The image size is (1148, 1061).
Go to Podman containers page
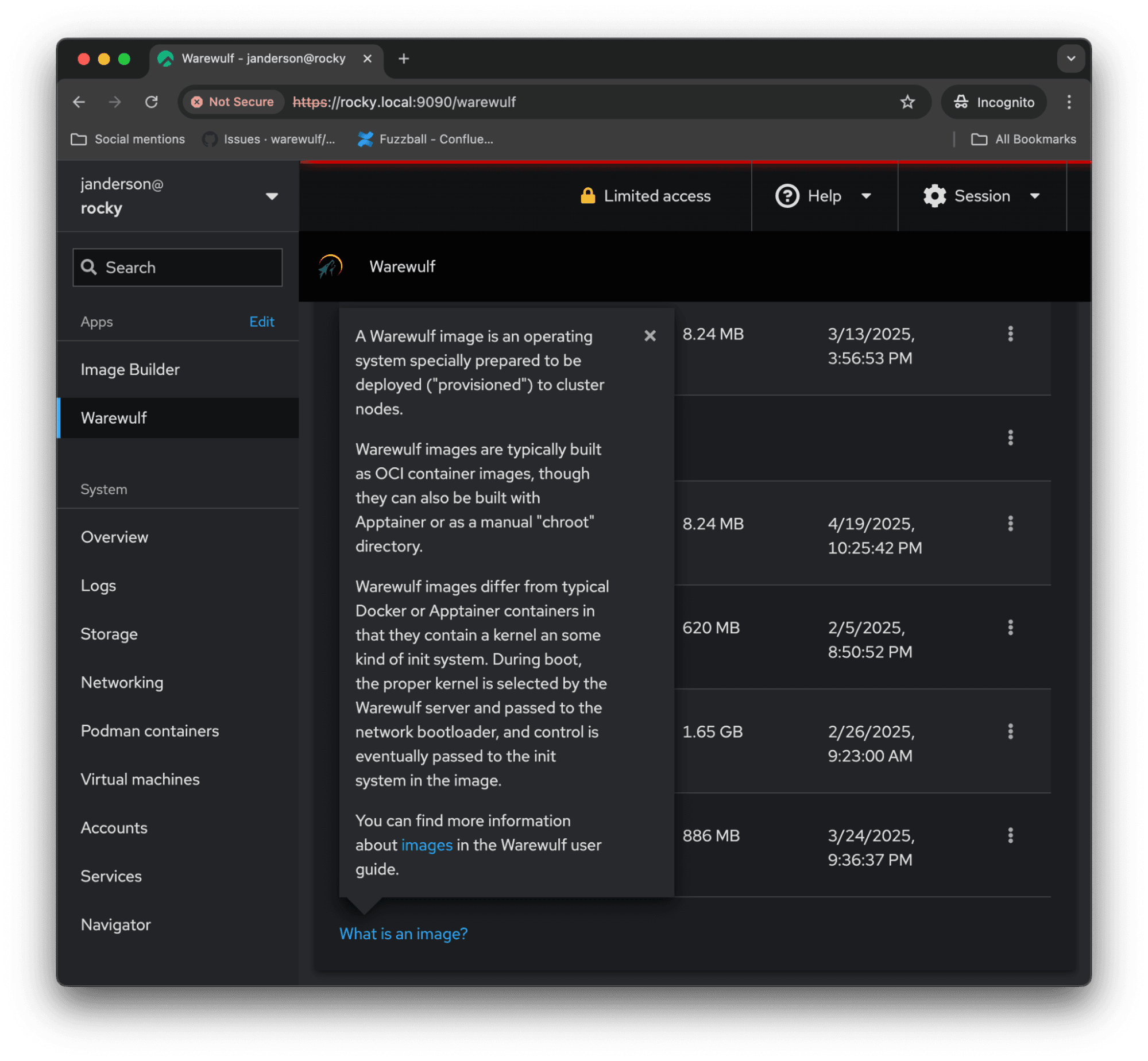tap(150, 731)
